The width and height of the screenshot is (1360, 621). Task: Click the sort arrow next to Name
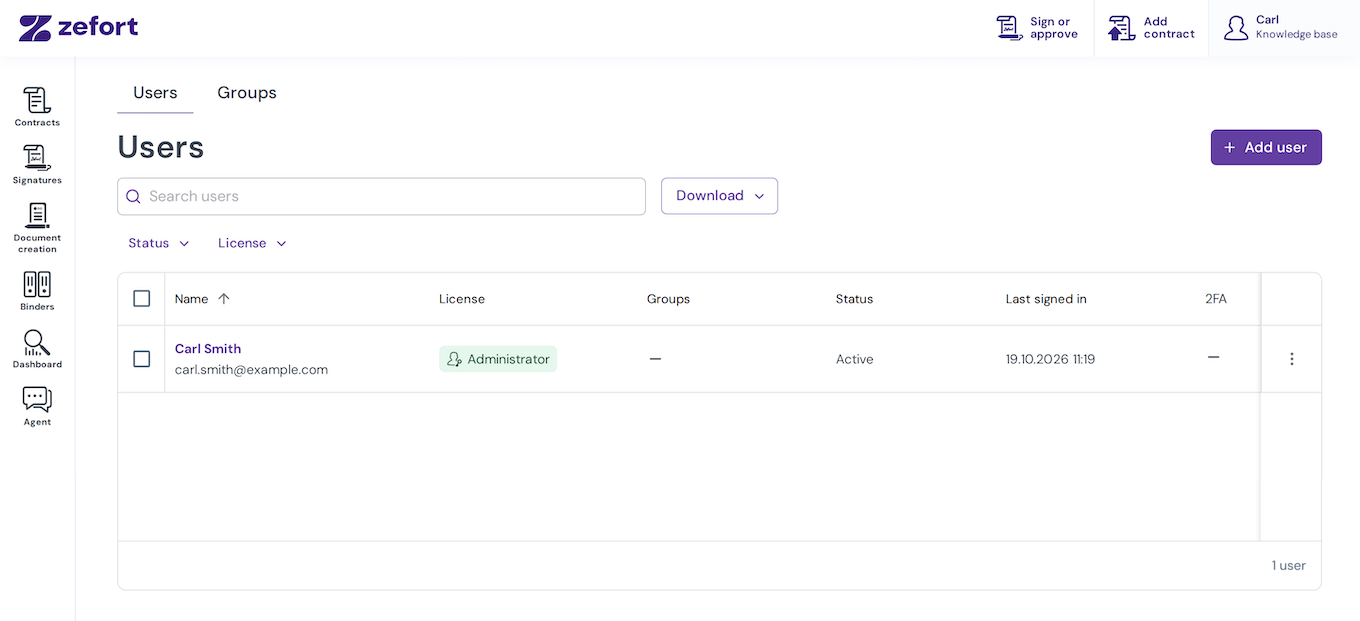224,299
